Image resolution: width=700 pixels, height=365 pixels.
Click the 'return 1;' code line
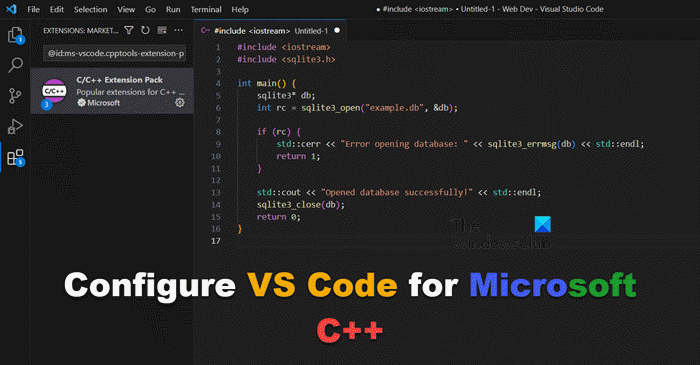298,156
